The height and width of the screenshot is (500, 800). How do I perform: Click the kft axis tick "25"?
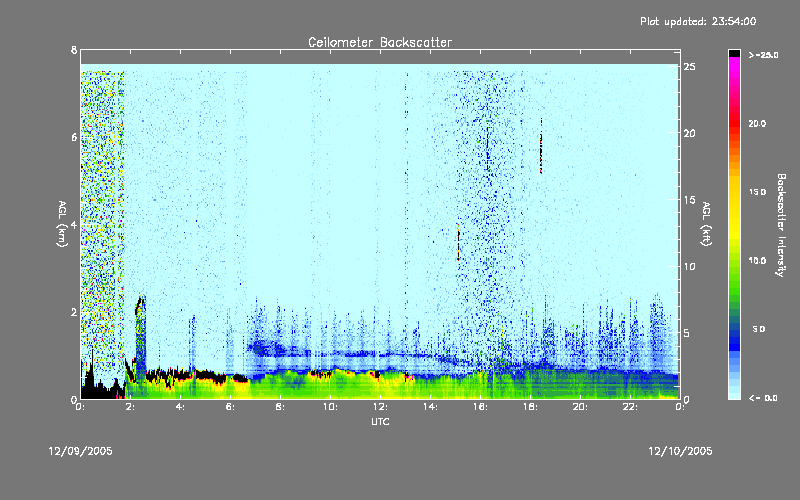point(689,67)
